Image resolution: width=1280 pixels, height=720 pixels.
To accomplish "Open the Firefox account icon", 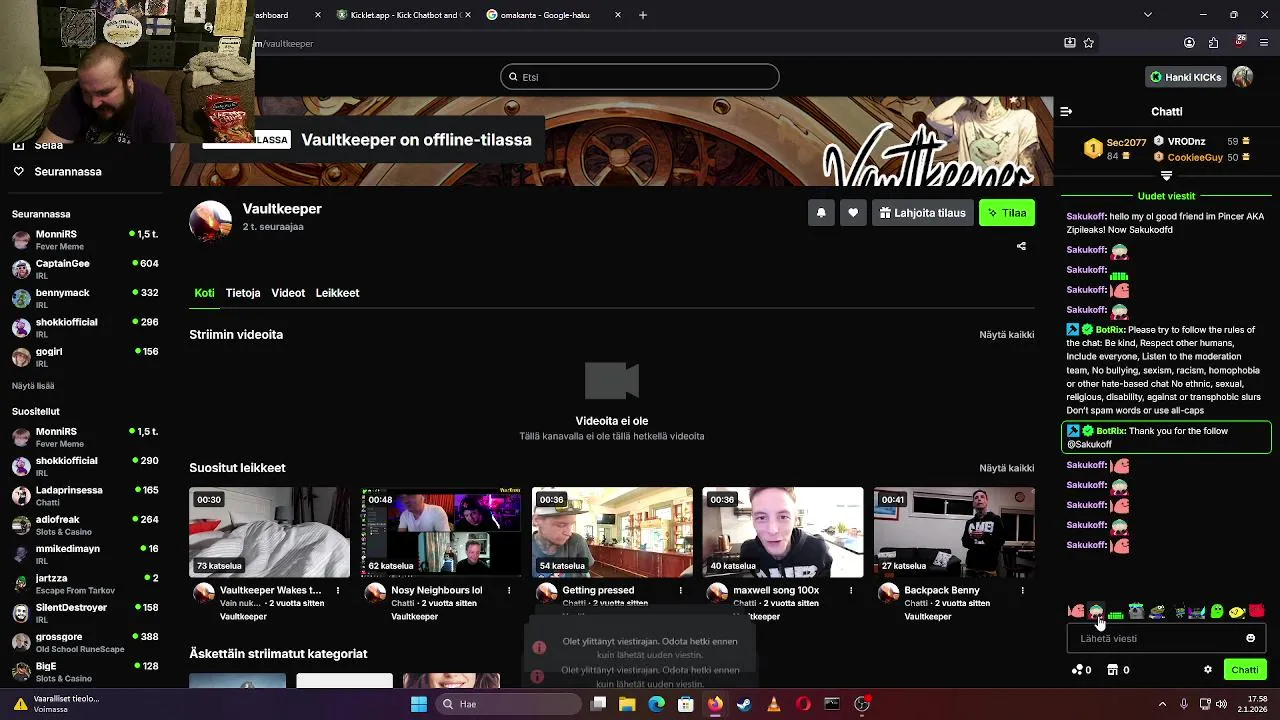I will (x=1189, y=43).
